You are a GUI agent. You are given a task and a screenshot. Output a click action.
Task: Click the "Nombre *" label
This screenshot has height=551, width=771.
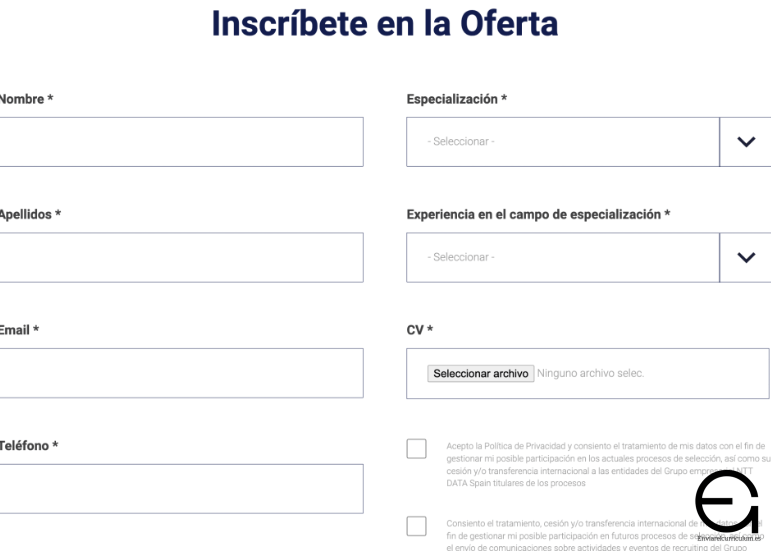point(26,99)
